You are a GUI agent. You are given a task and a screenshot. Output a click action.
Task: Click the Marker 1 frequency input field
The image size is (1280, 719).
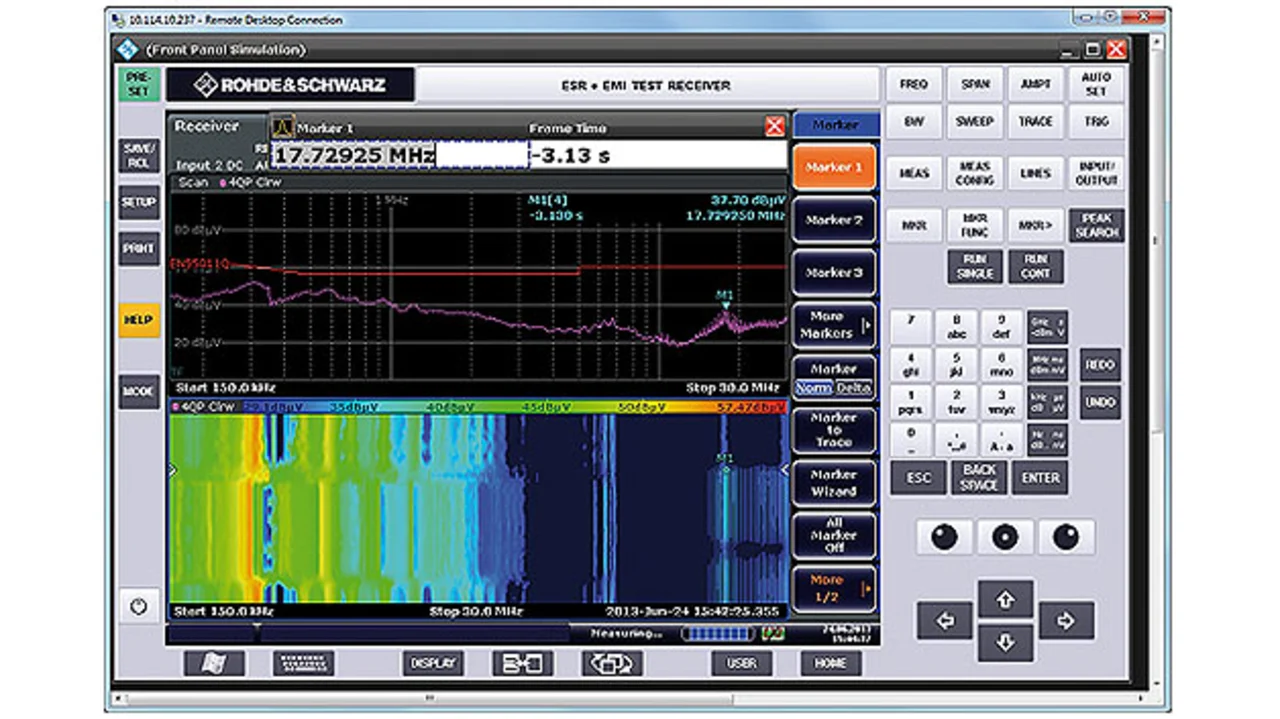coord(399,156)
